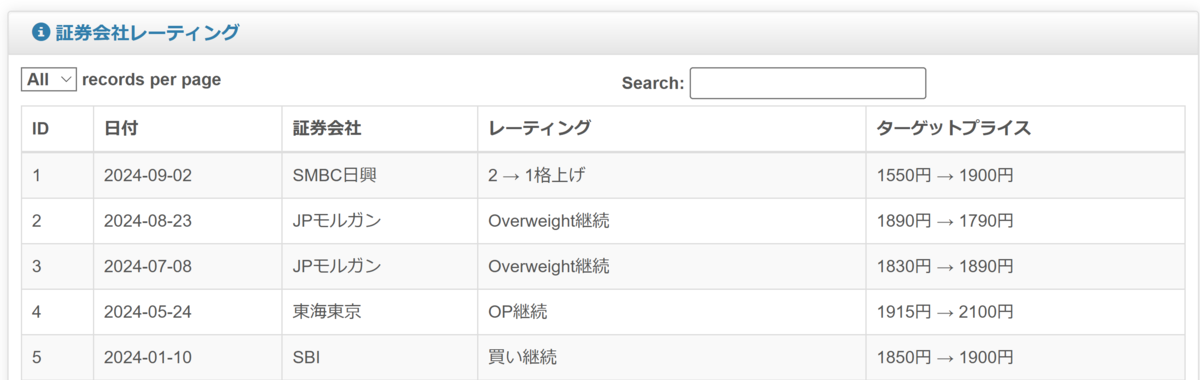
Task: Sort table by 日付 column header
Action: click(x=188, y=129)
